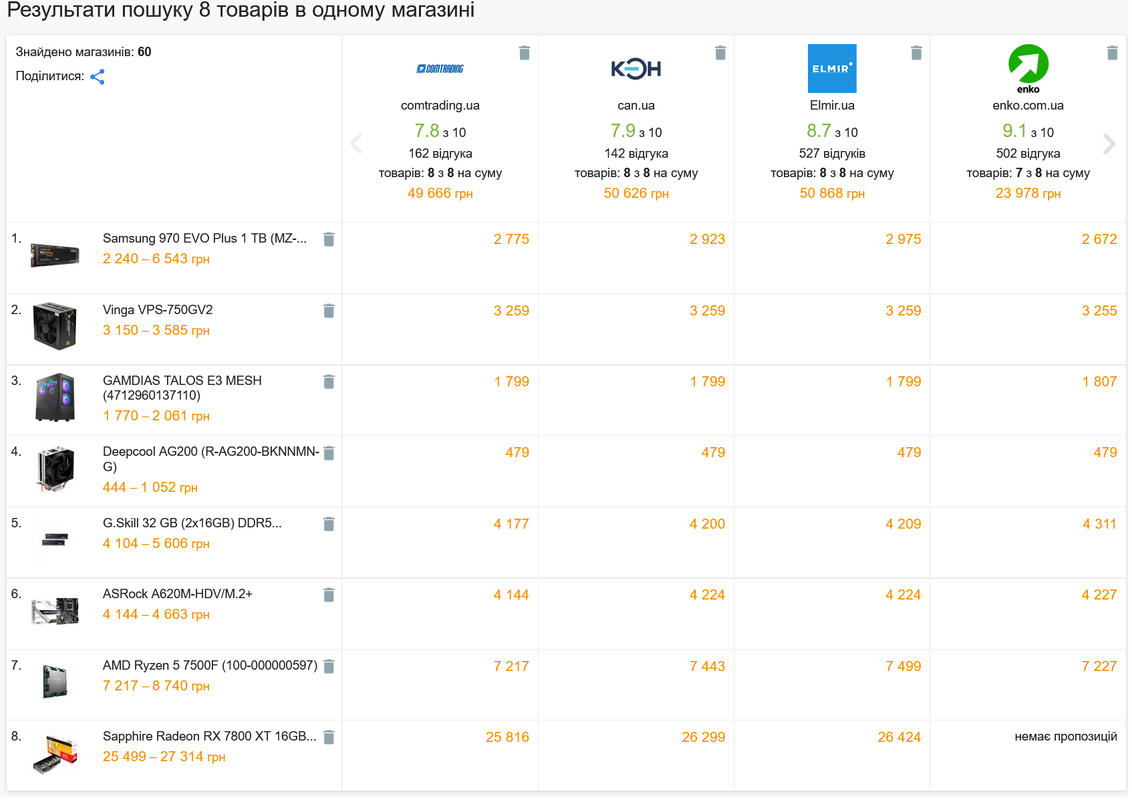The height and width of the screenshot is (800, 1132).
Task: Click price 3 255 for Vinga PSU
Action: pyautogui.click(x=1100, y=311)
